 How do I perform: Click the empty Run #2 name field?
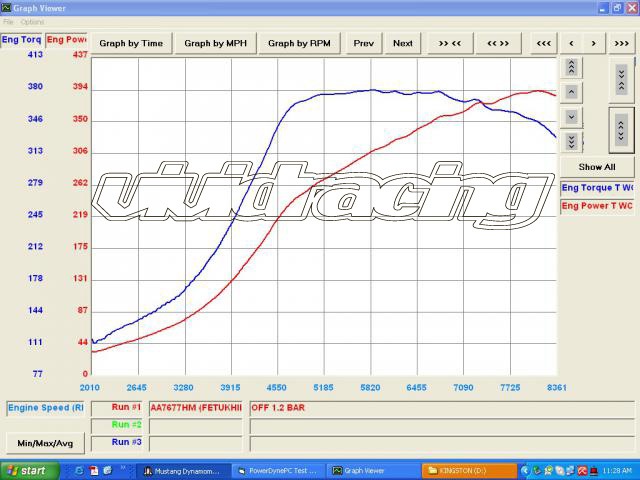click(x=196, y=426)
